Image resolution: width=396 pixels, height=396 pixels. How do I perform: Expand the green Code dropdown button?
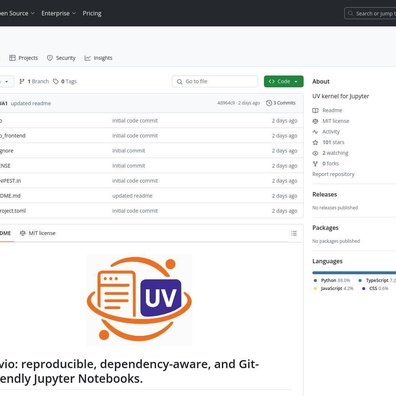pos(284,81)
